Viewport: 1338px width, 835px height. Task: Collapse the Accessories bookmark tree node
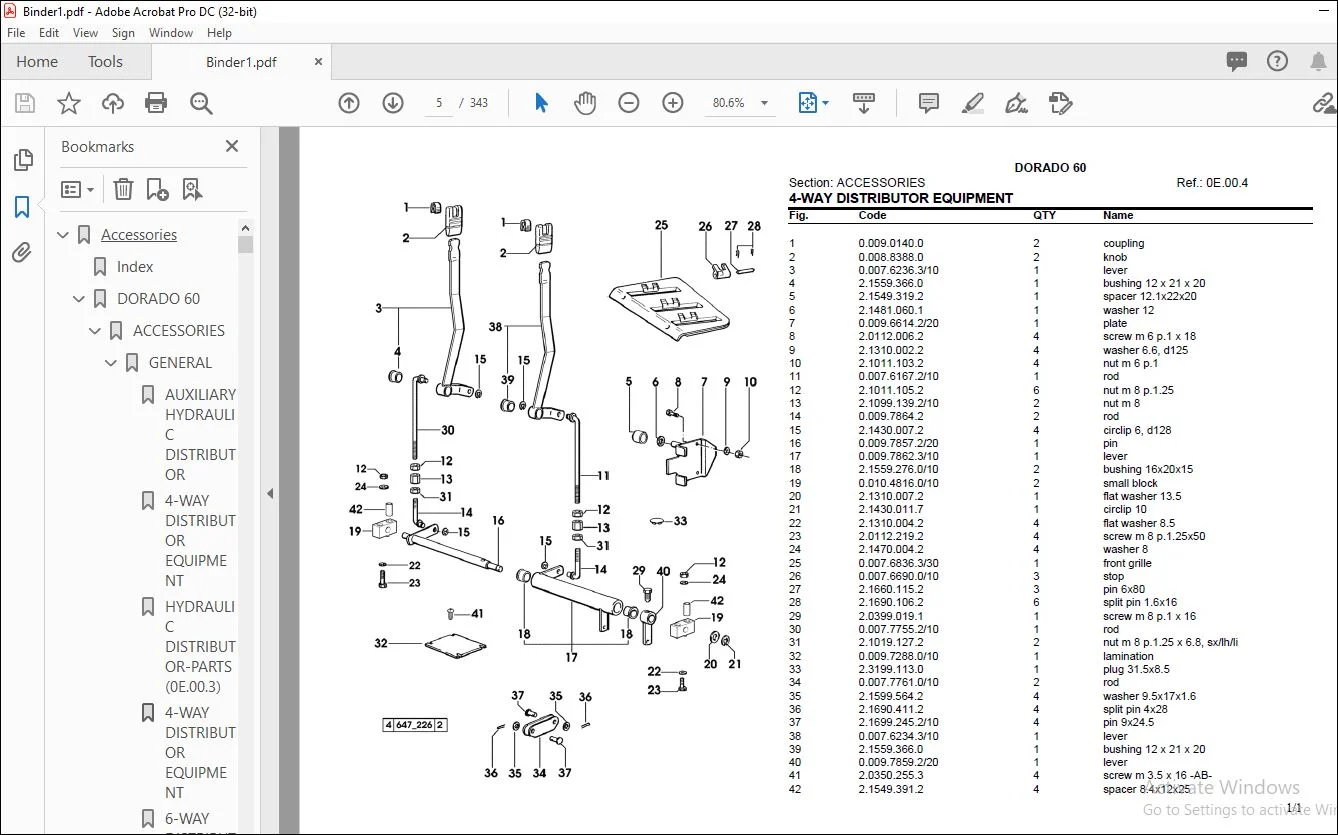64,235
